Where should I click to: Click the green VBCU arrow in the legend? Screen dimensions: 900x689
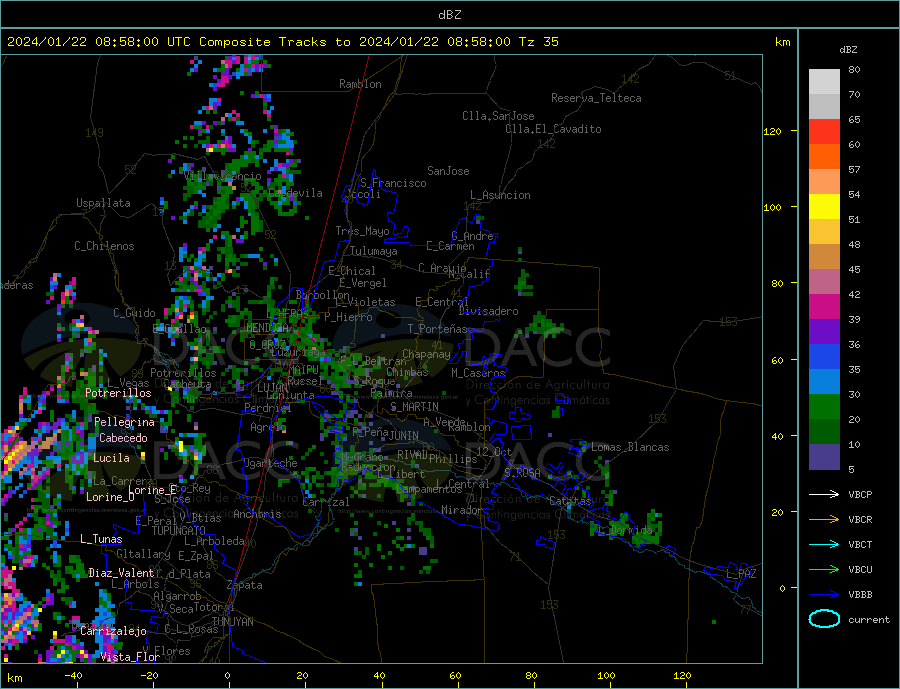(x=824, y=570)
